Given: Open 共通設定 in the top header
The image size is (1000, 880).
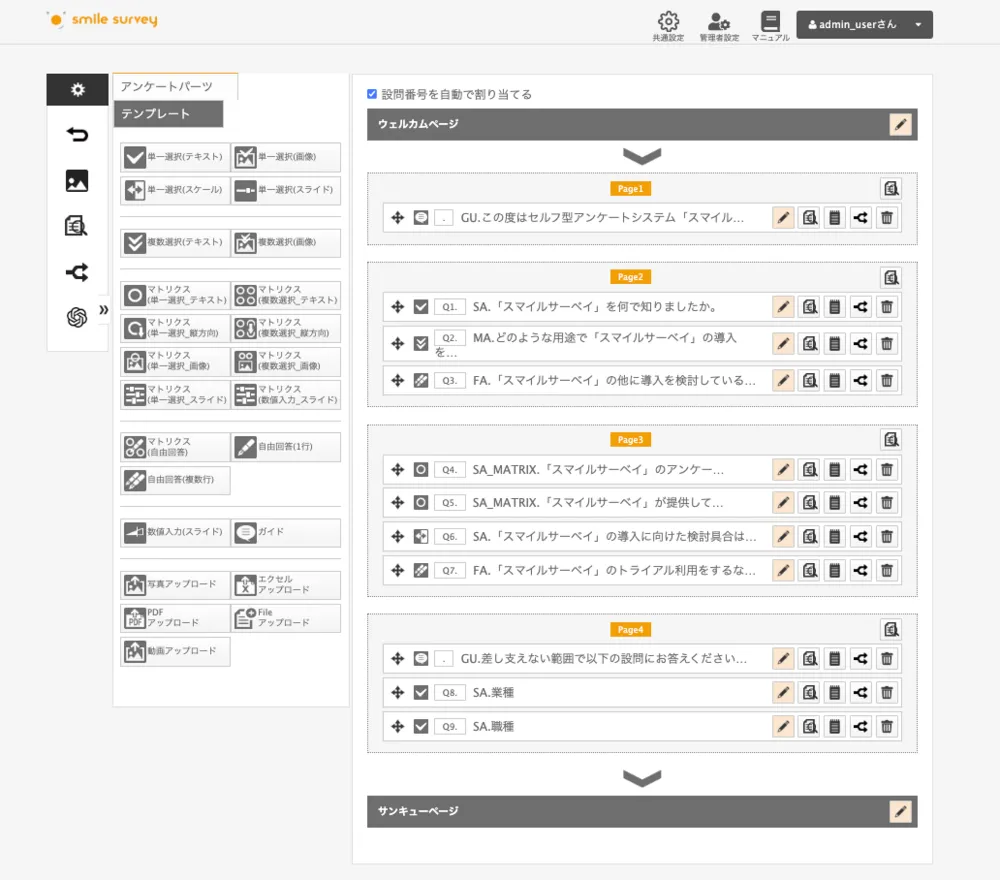Looking at the screenshot, I should 668,27.
